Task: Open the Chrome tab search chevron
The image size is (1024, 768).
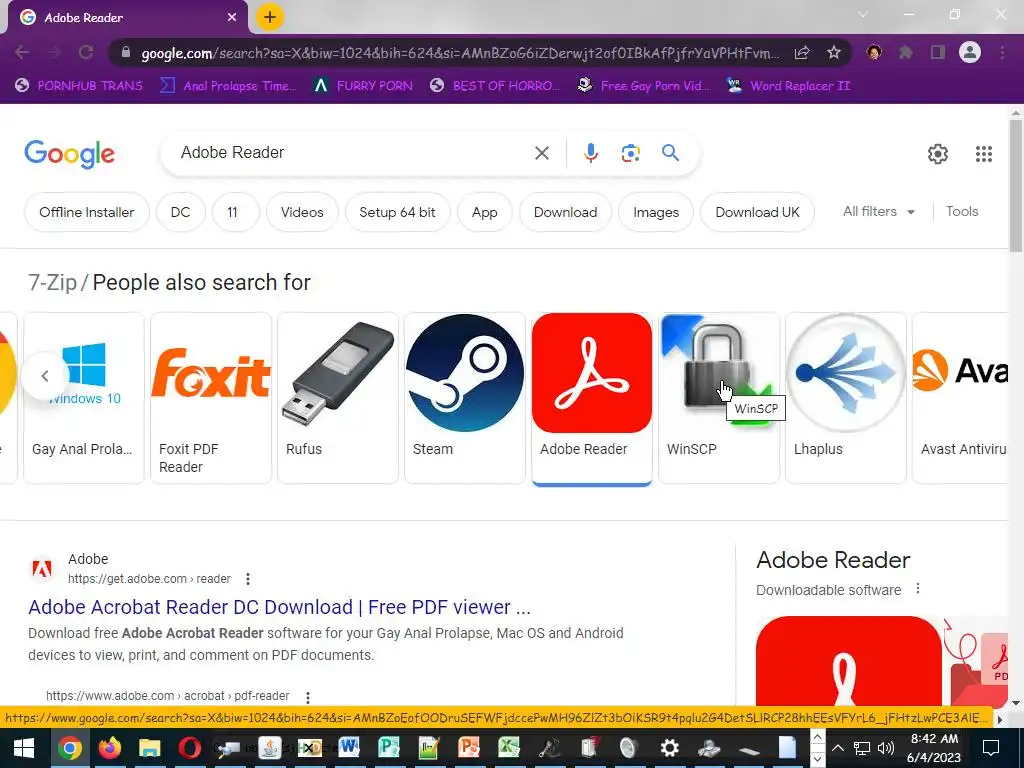Action: [x=863, y=14]
